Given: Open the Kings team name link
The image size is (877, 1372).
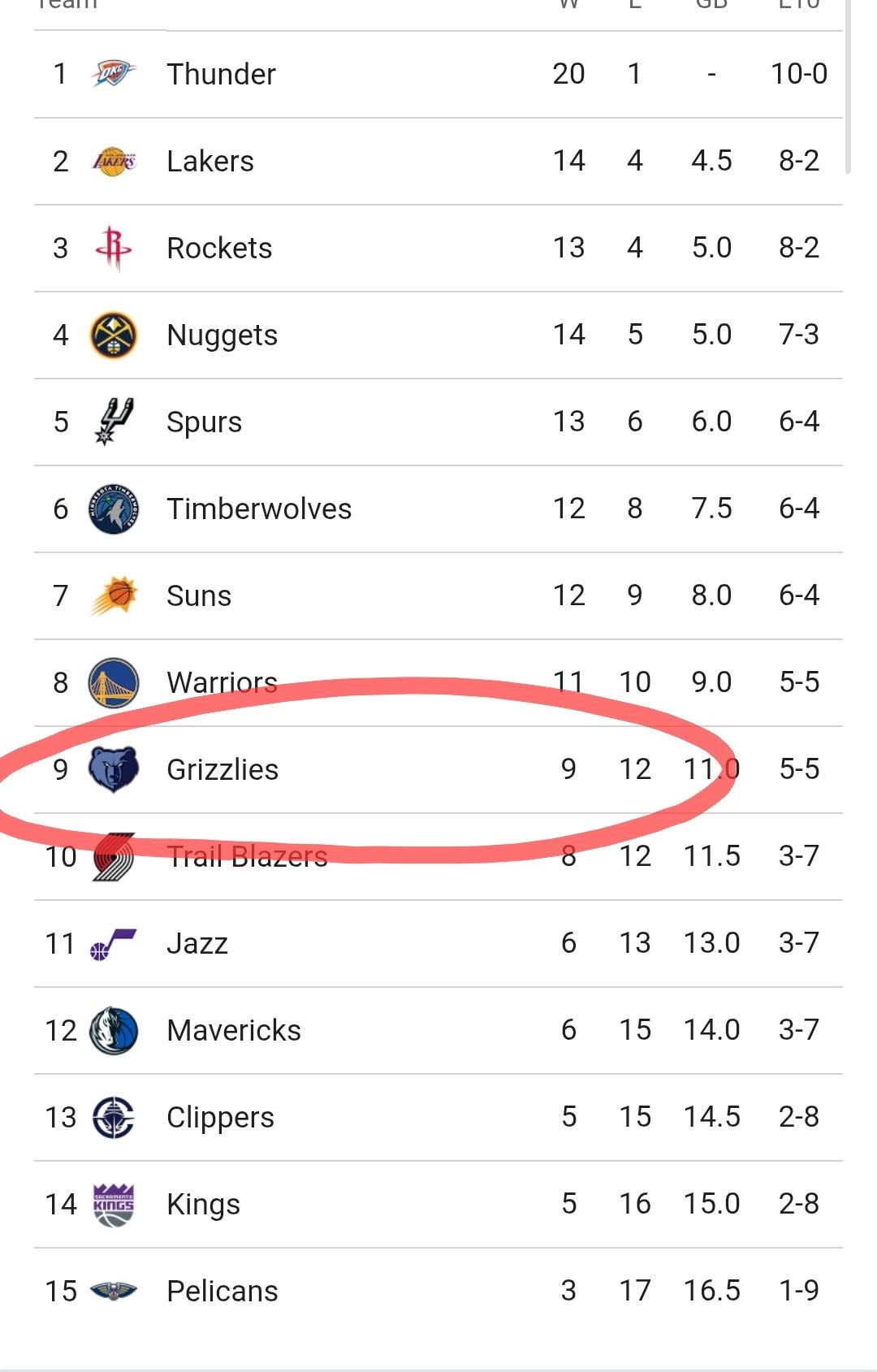Looking at the screenshot, I should coord(203,1204).
